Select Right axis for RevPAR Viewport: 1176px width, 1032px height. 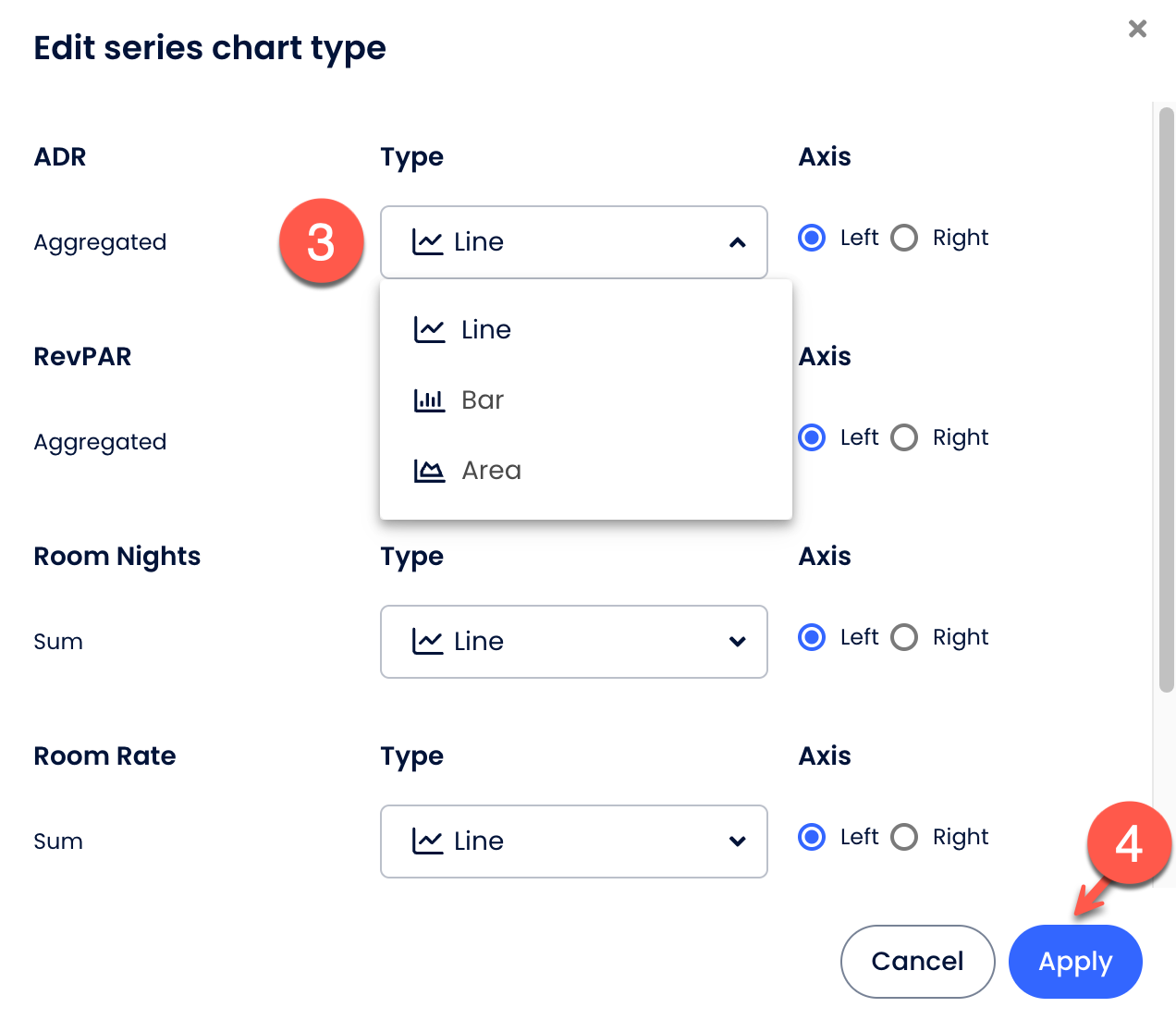click(904, 437)
